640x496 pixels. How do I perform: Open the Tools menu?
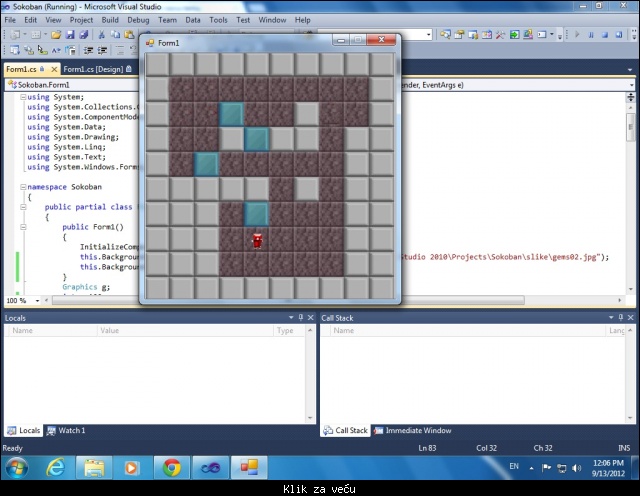click(218, 20)
